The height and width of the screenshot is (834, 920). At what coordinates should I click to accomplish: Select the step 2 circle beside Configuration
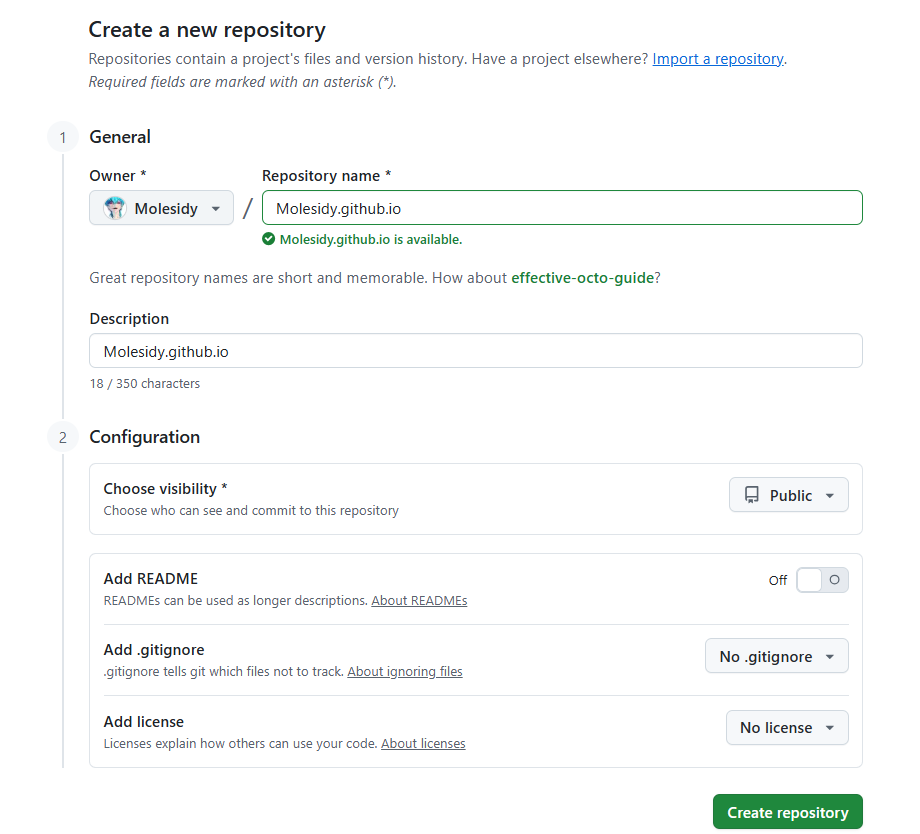pyautogui.click(x=62, y=437)
